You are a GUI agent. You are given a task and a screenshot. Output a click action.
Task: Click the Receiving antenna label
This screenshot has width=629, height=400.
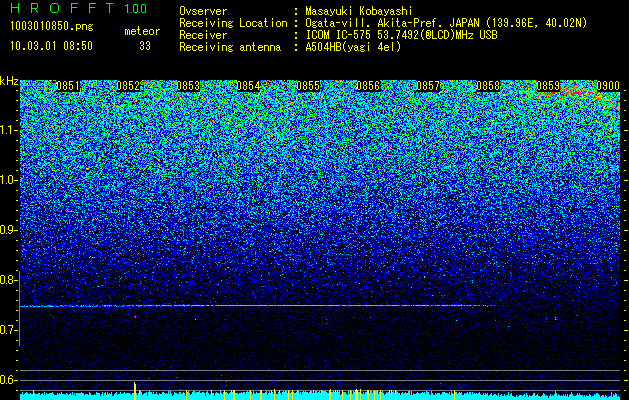(x=230, y=47)
